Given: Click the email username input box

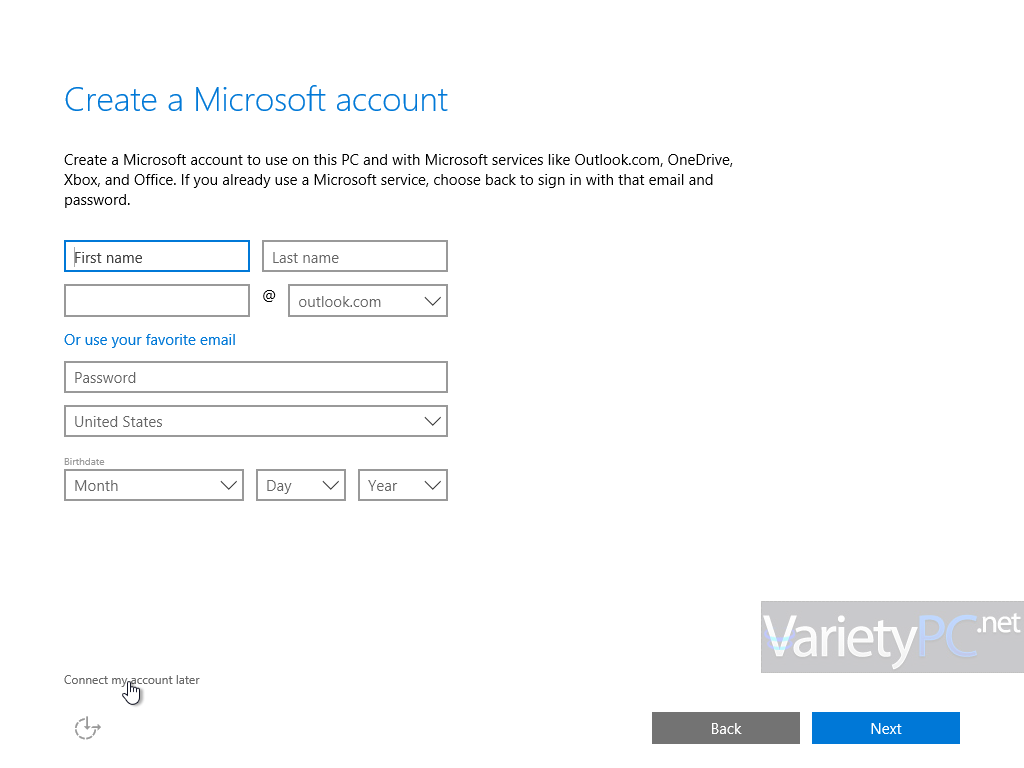Looking at the screenshot, I should pyautogui.click(x=157, y=300).
